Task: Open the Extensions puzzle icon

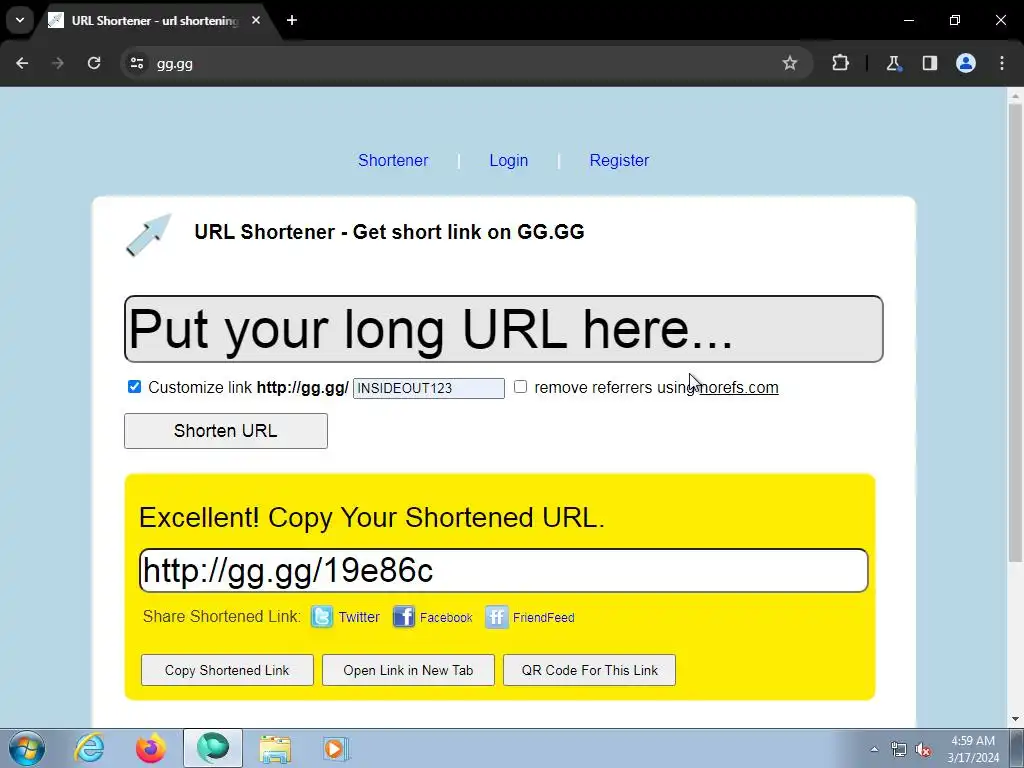Action: coord(840,63)
